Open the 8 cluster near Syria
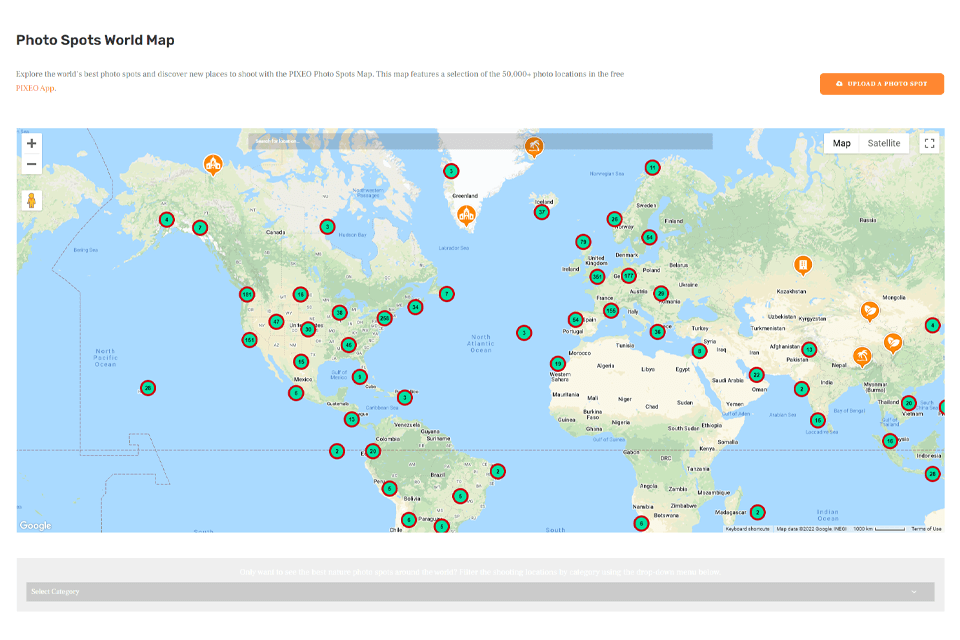Screen dimensions: 960x640 click(699, 351)
